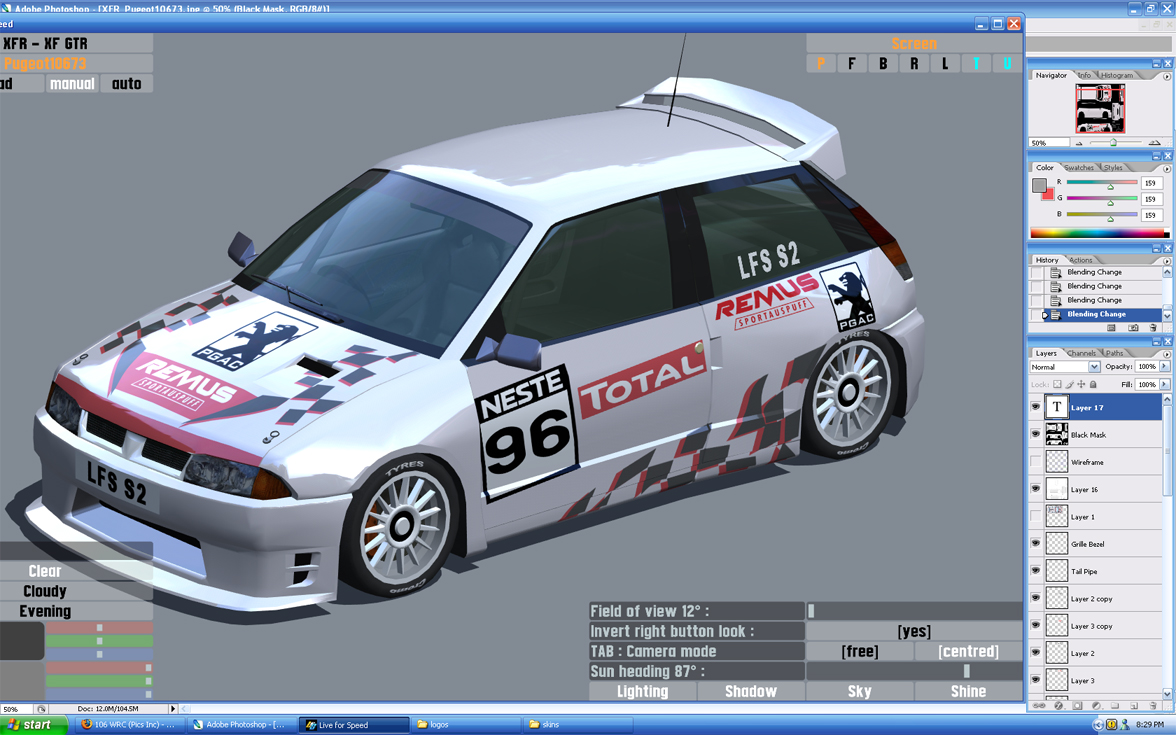The image size is (1176, 735).
Task: Click the foreground gray color swatch
Action: click(x=1039, y=185)
